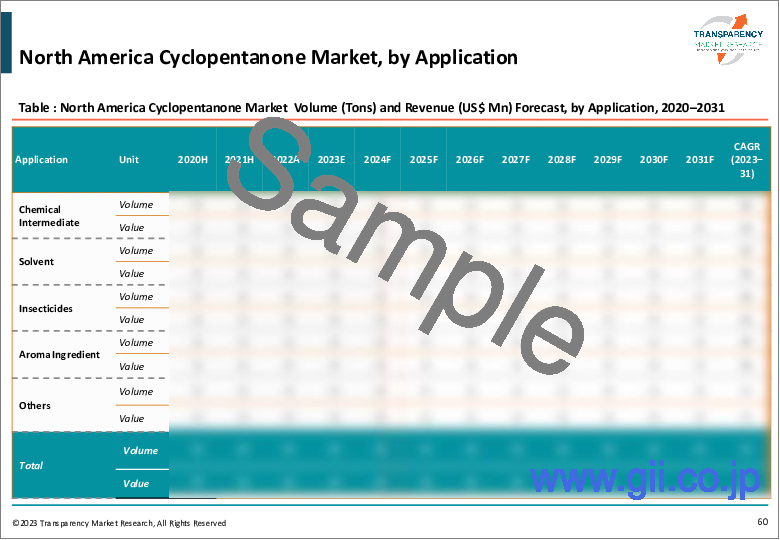The height and width of the screenshot is (540, 780).
Task: Click the 2024F column header
Action: click(x=377, y=160)
